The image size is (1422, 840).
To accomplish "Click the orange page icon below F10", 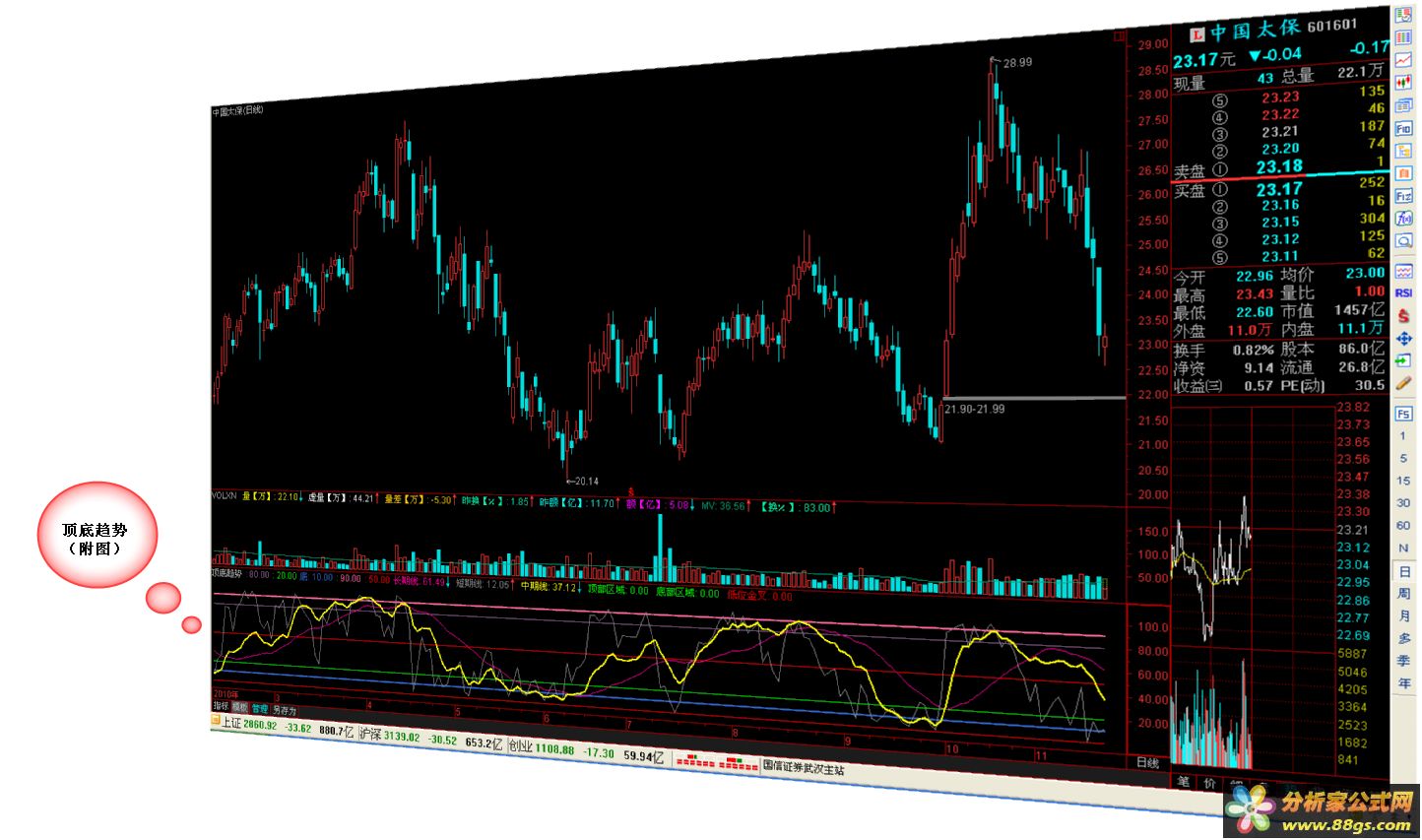I will (x=1403, y=151).
